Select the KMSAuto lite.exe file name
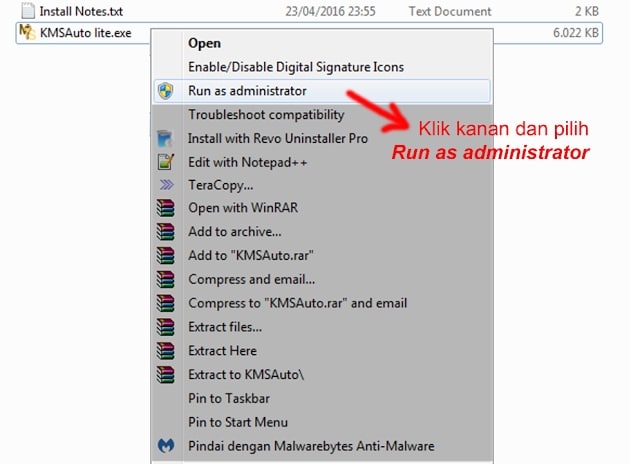 [86, 33]
